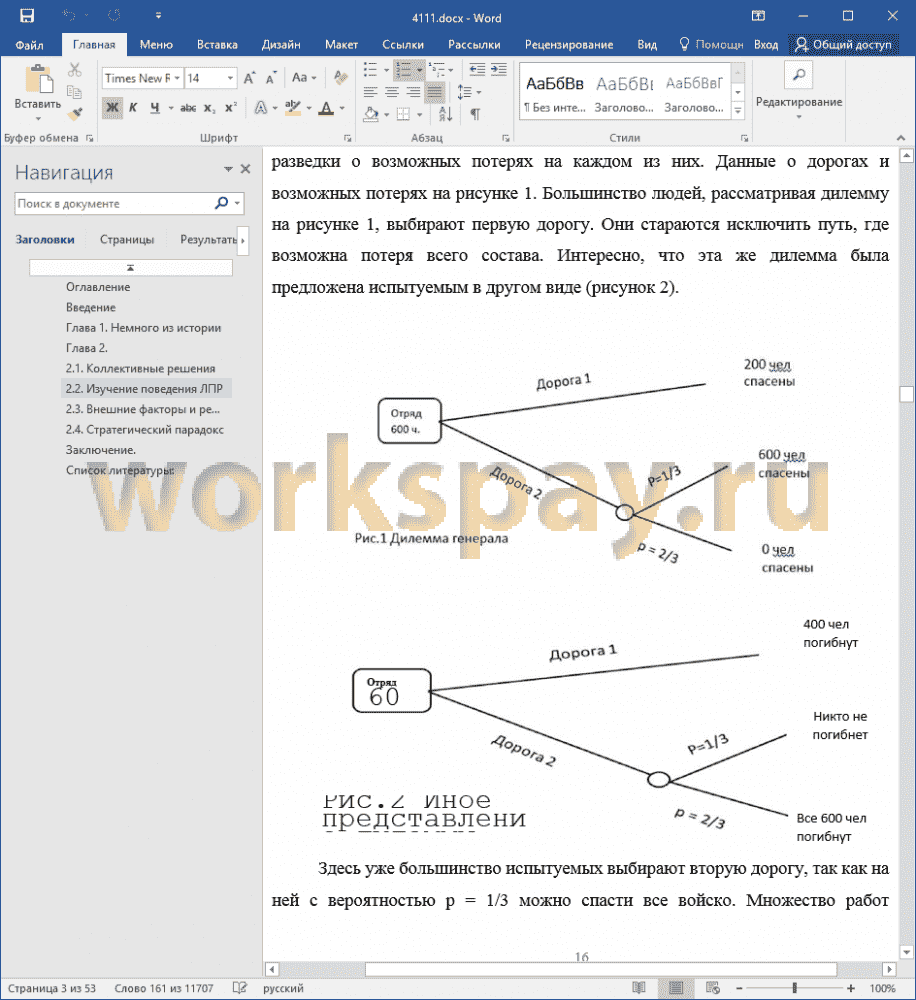
Task: Switch to the Рецензирование ribbon tab
Action: (568, 45)
